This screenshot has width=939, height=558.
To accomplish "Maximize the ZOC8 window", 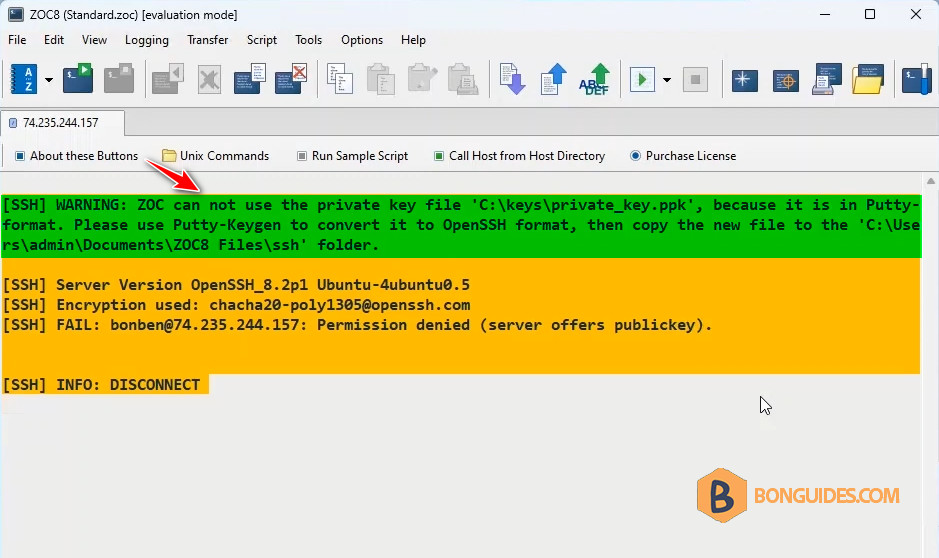I will point(870,14).
